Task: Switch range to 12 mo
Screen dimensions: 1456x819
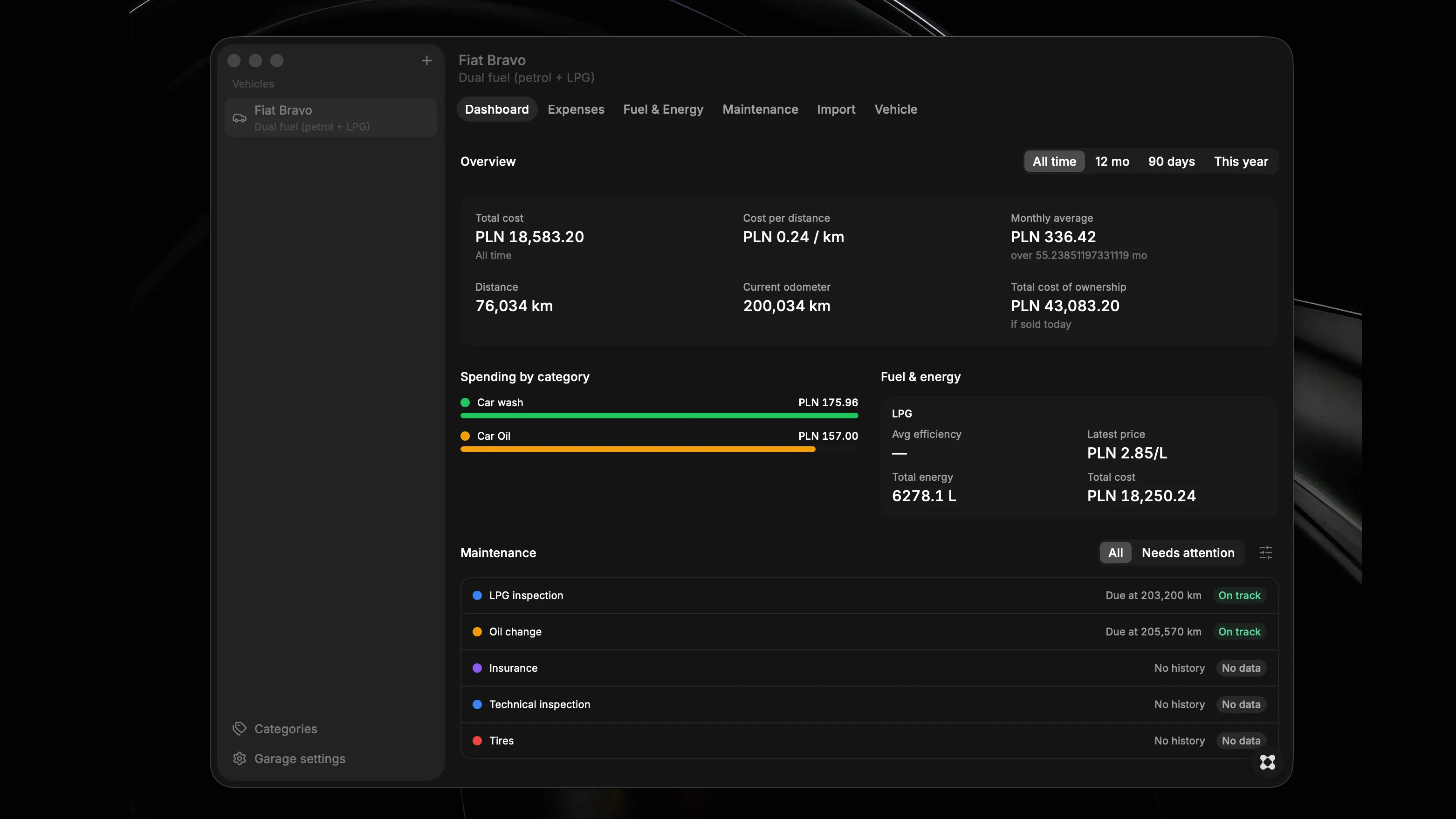Action: pos(1112,162)
